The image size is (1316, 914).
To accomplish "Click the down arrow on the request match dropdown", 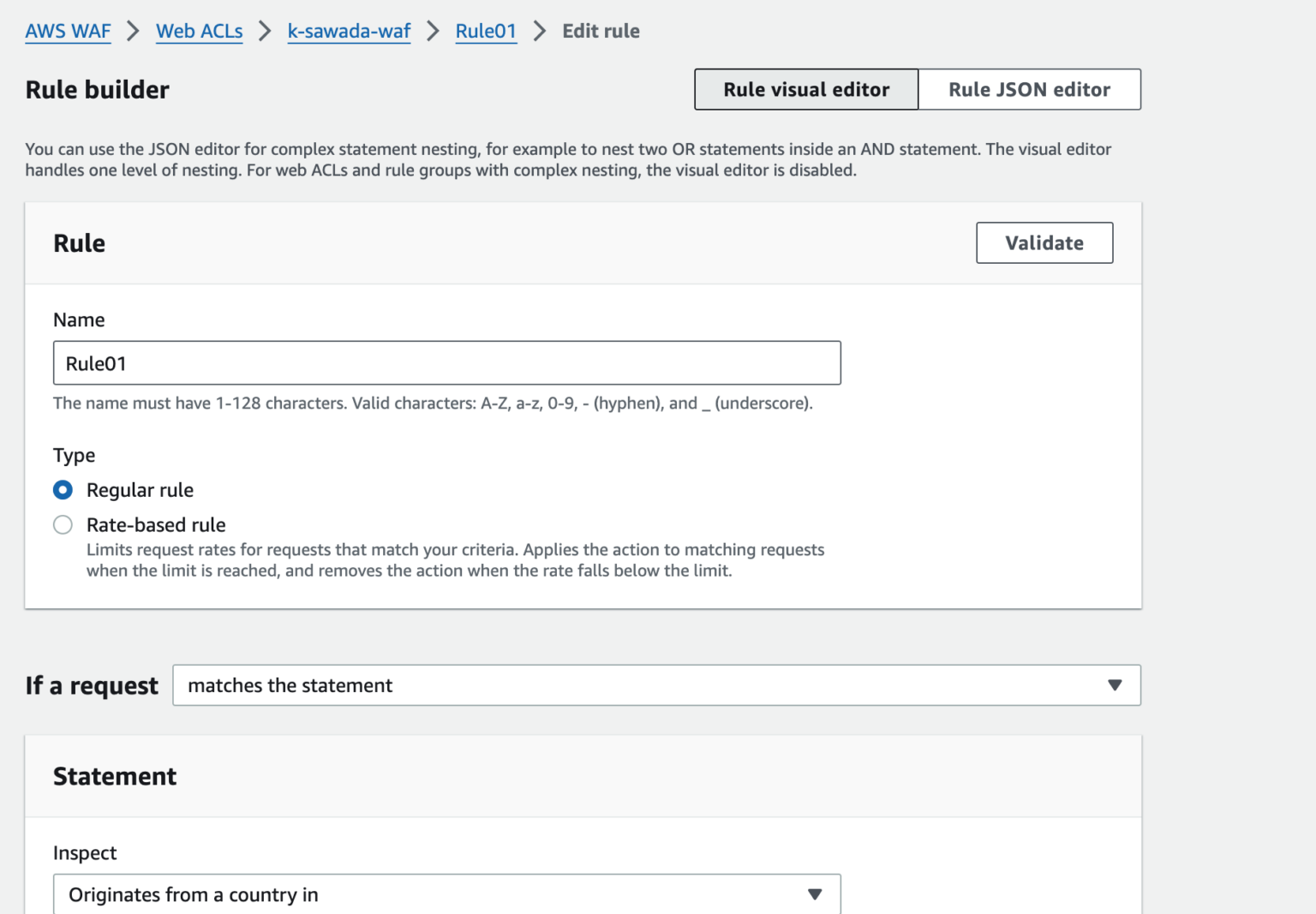I will pyautogui.click(x=1115, y=685).
